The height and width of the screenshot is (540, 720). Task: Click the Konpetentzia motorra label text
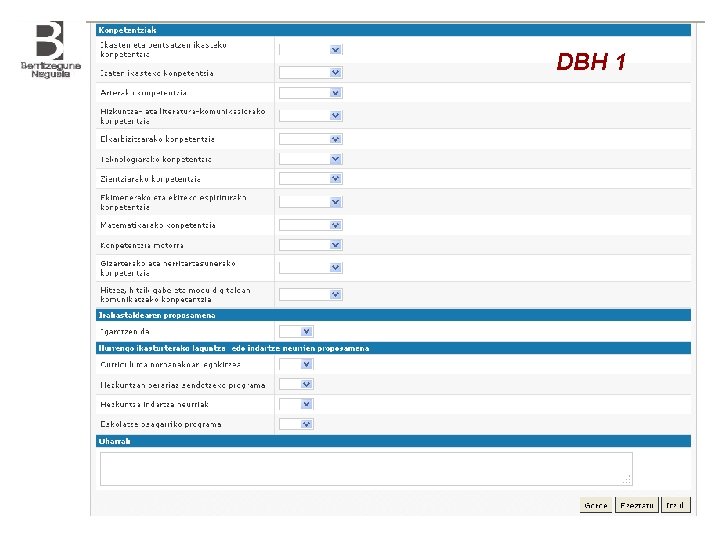(x=142, y=245)
